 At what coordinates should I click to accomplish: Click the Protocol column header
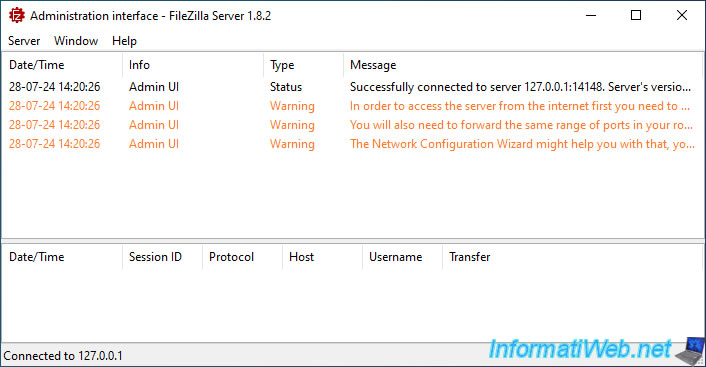pyautogui.click(x=243, y=257)
